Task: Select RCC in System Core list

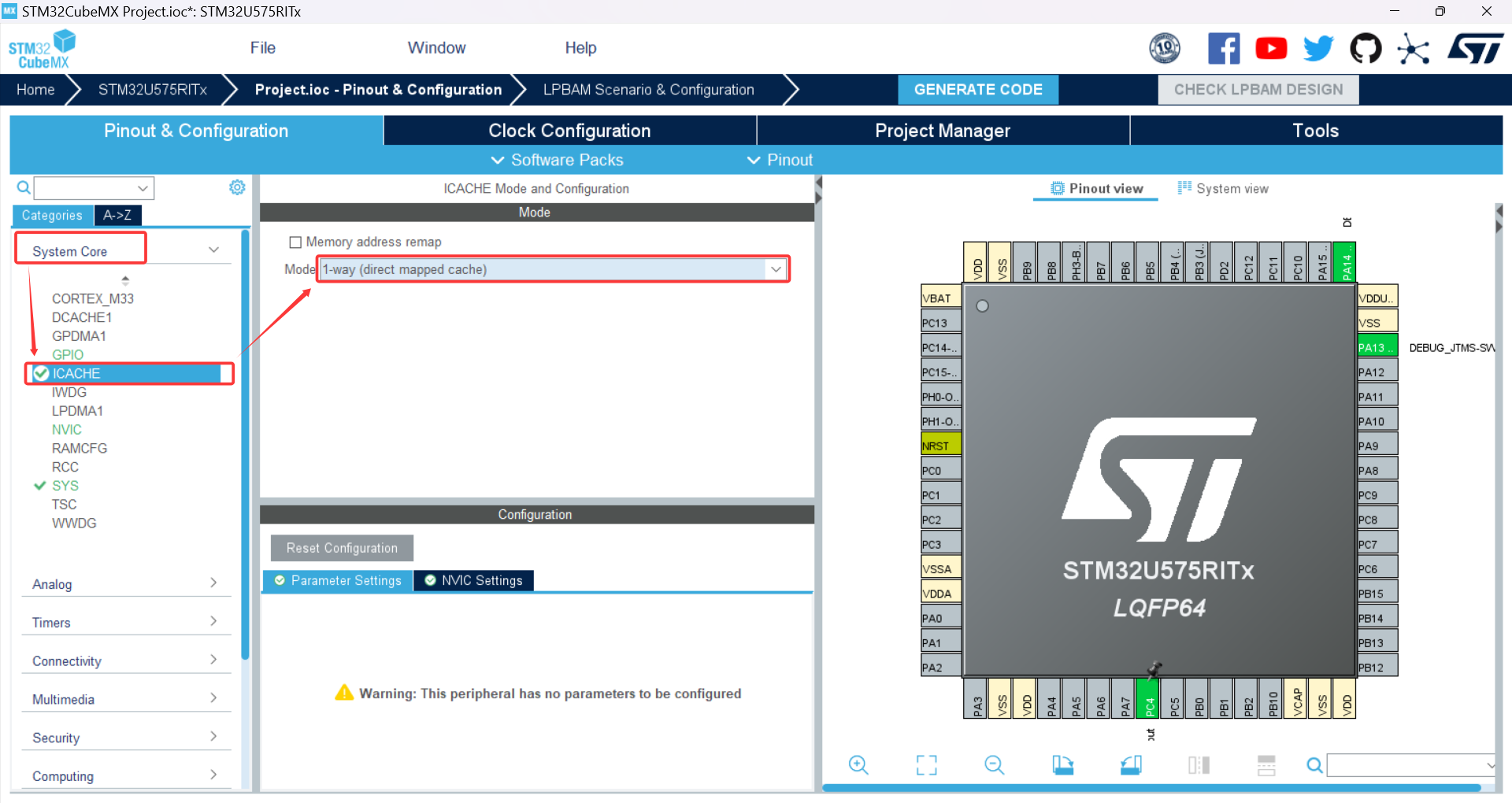Action: click(65, 467)
